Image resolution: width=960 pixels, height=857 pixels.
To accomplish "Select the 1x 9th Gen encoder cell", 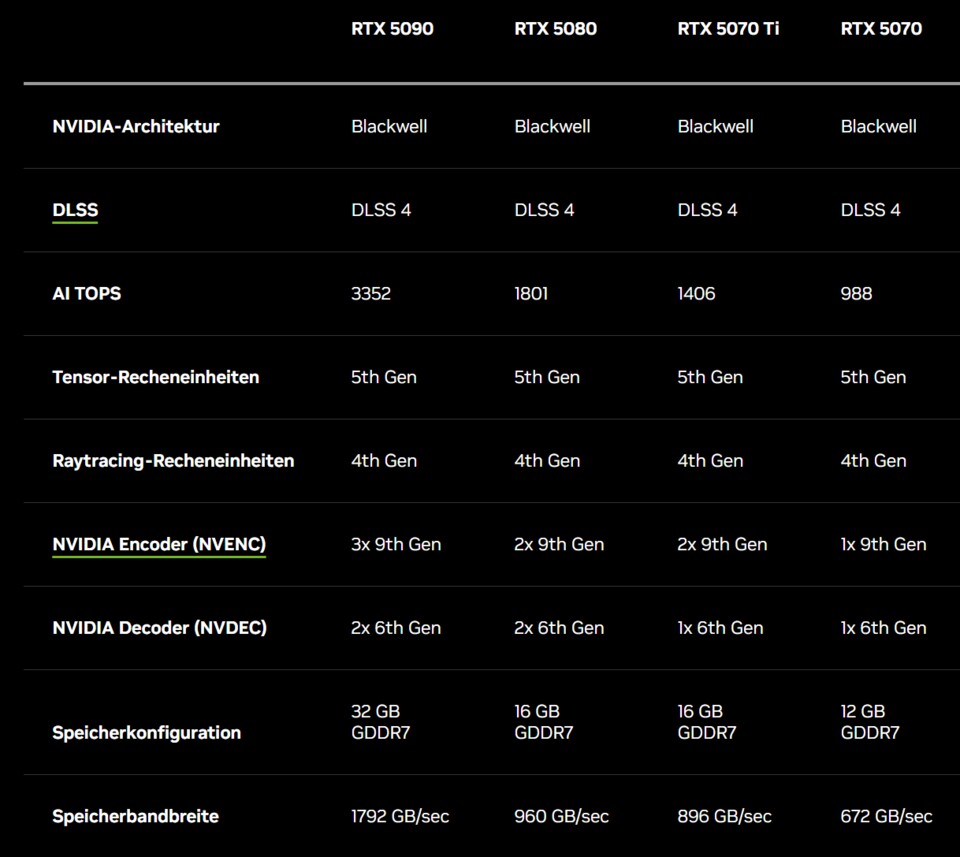I will click(x=885, y=544).
